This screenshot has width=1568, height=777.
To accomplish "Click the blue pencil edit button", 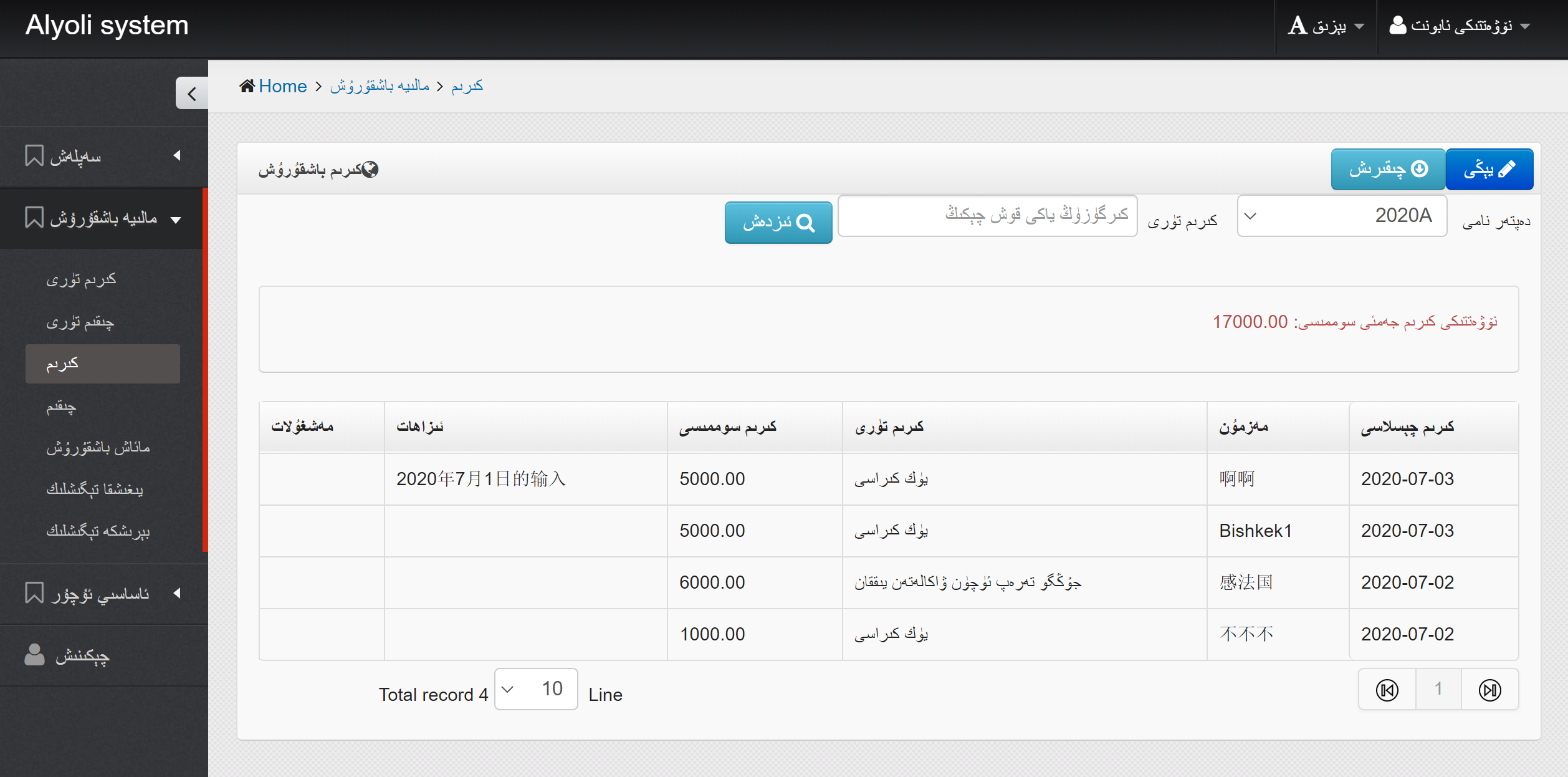I will 1489,169.
